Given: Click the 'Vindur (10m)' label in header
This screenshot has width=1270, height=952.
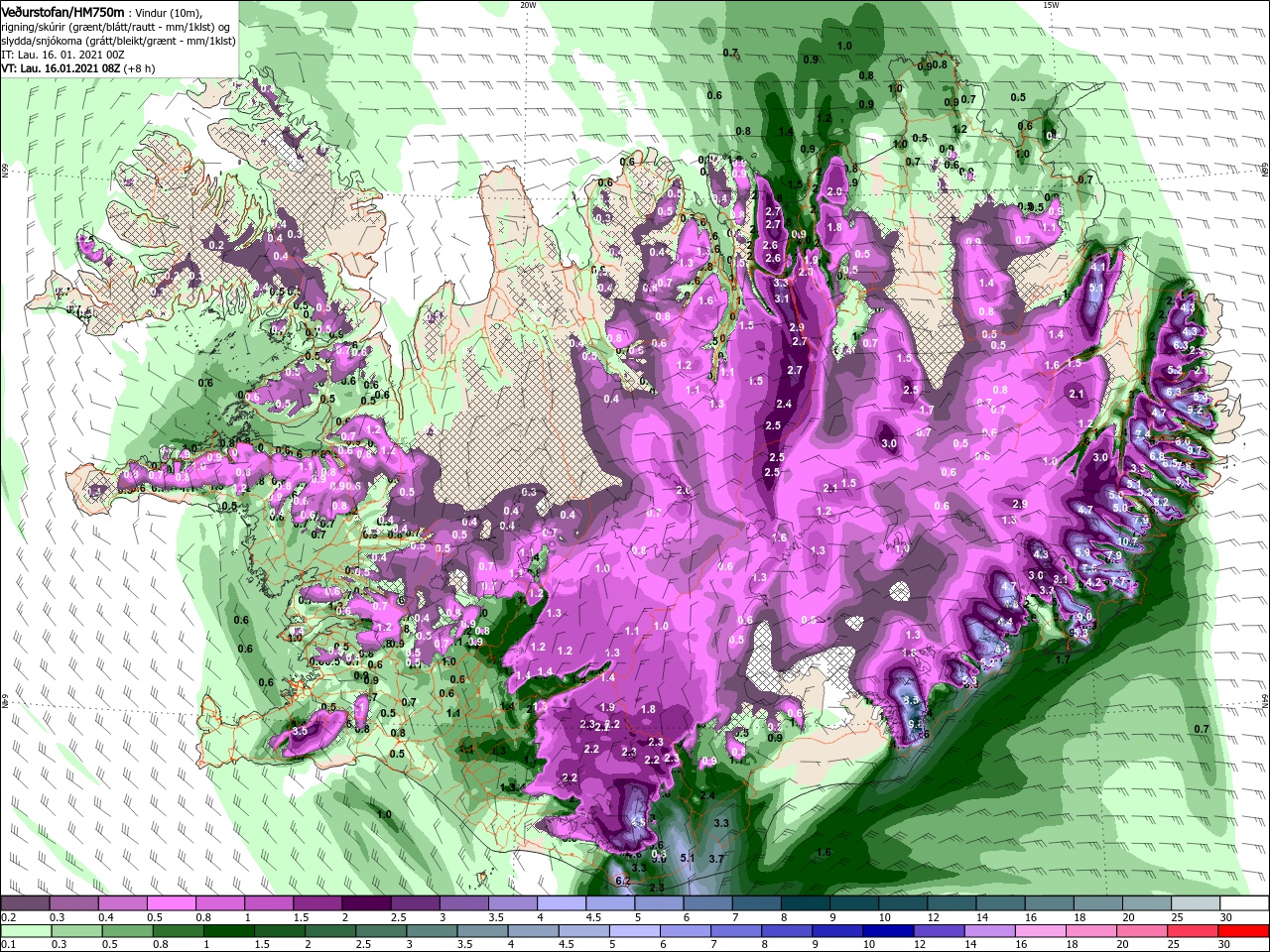Looking at the screenshot, I should (169, 12).
